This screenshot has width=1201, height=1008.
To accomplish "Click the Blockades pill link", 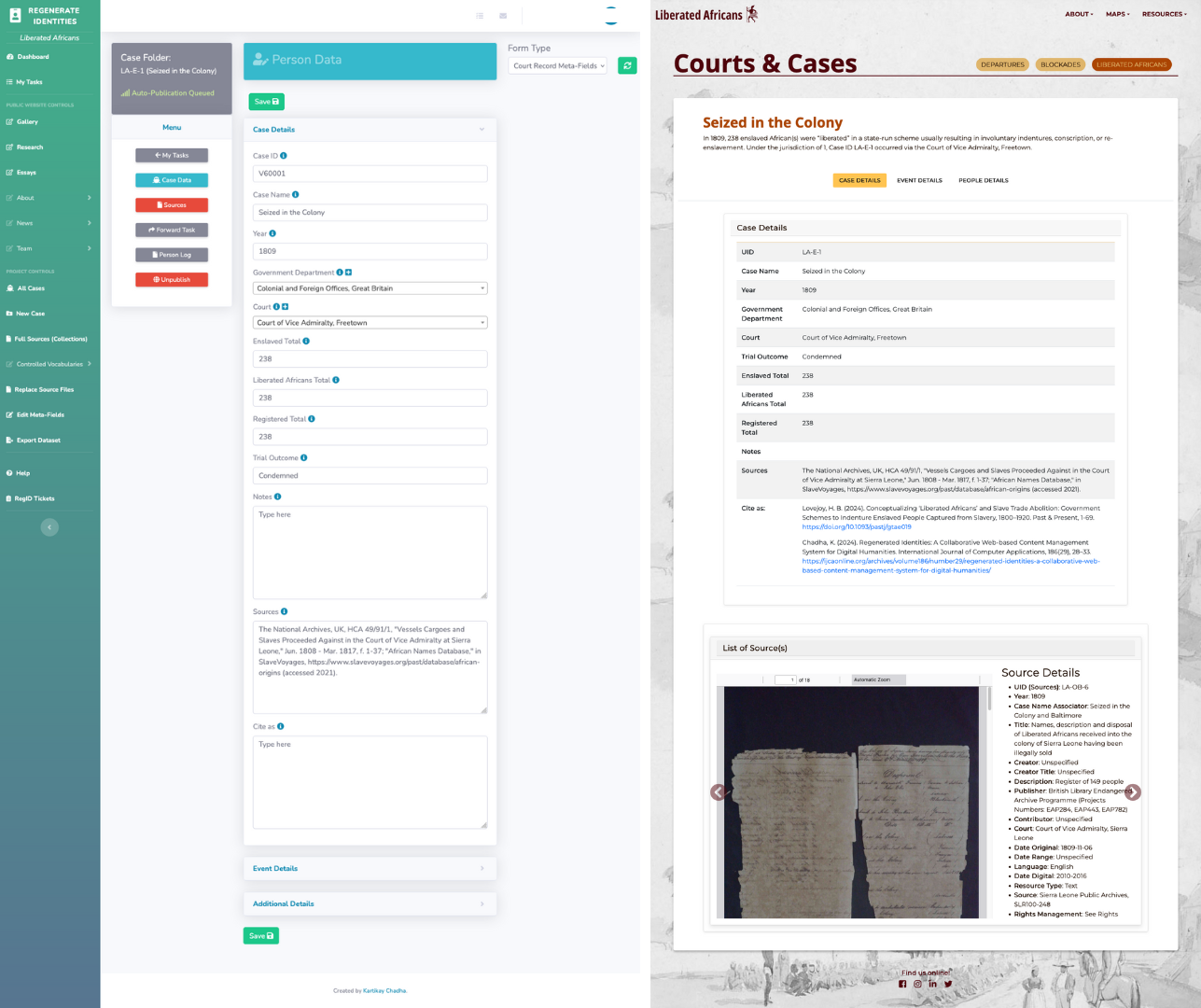I will (1060, 65).
